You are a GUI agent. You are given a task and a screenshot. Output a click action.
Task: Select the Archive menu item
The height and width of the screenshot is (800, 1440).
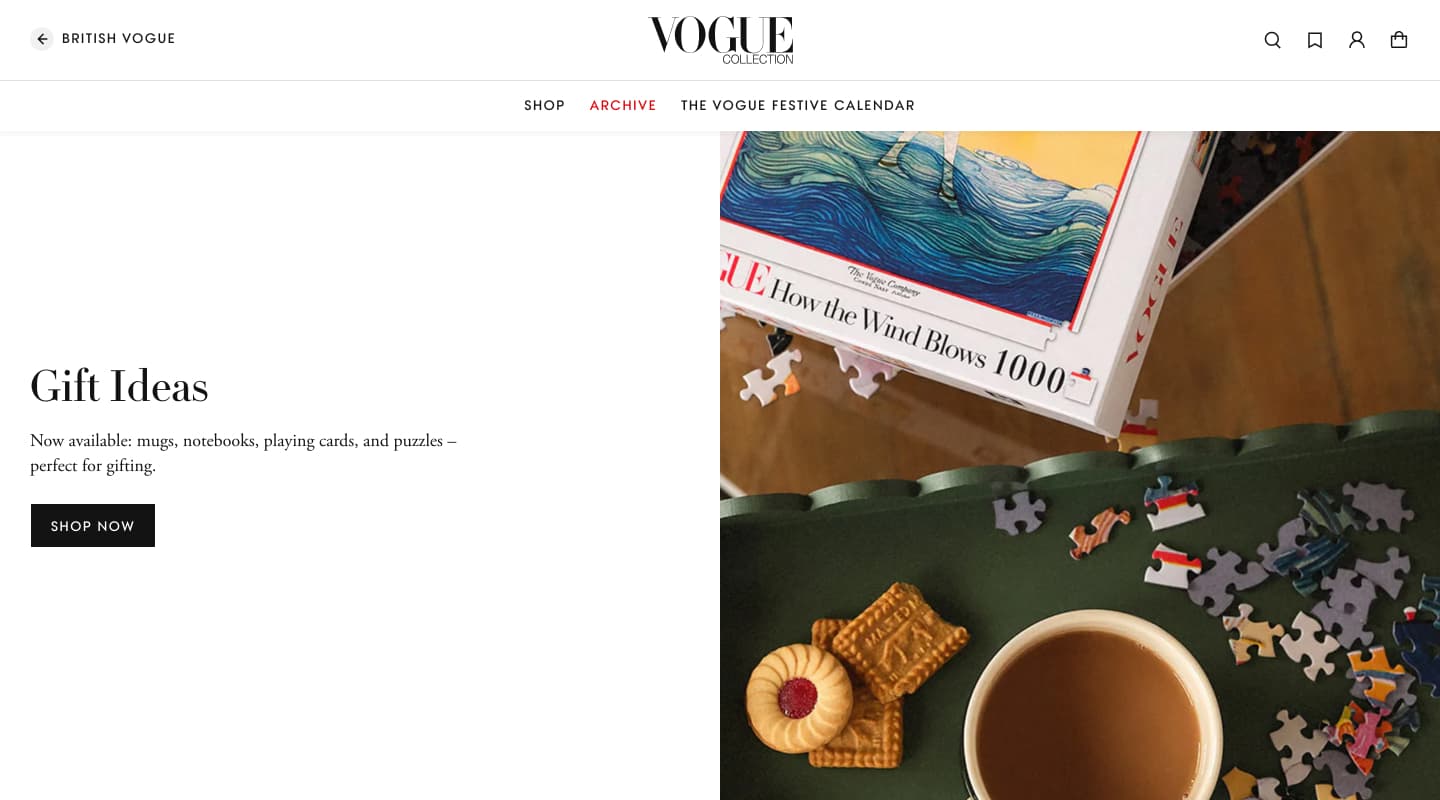click(623, 105)
